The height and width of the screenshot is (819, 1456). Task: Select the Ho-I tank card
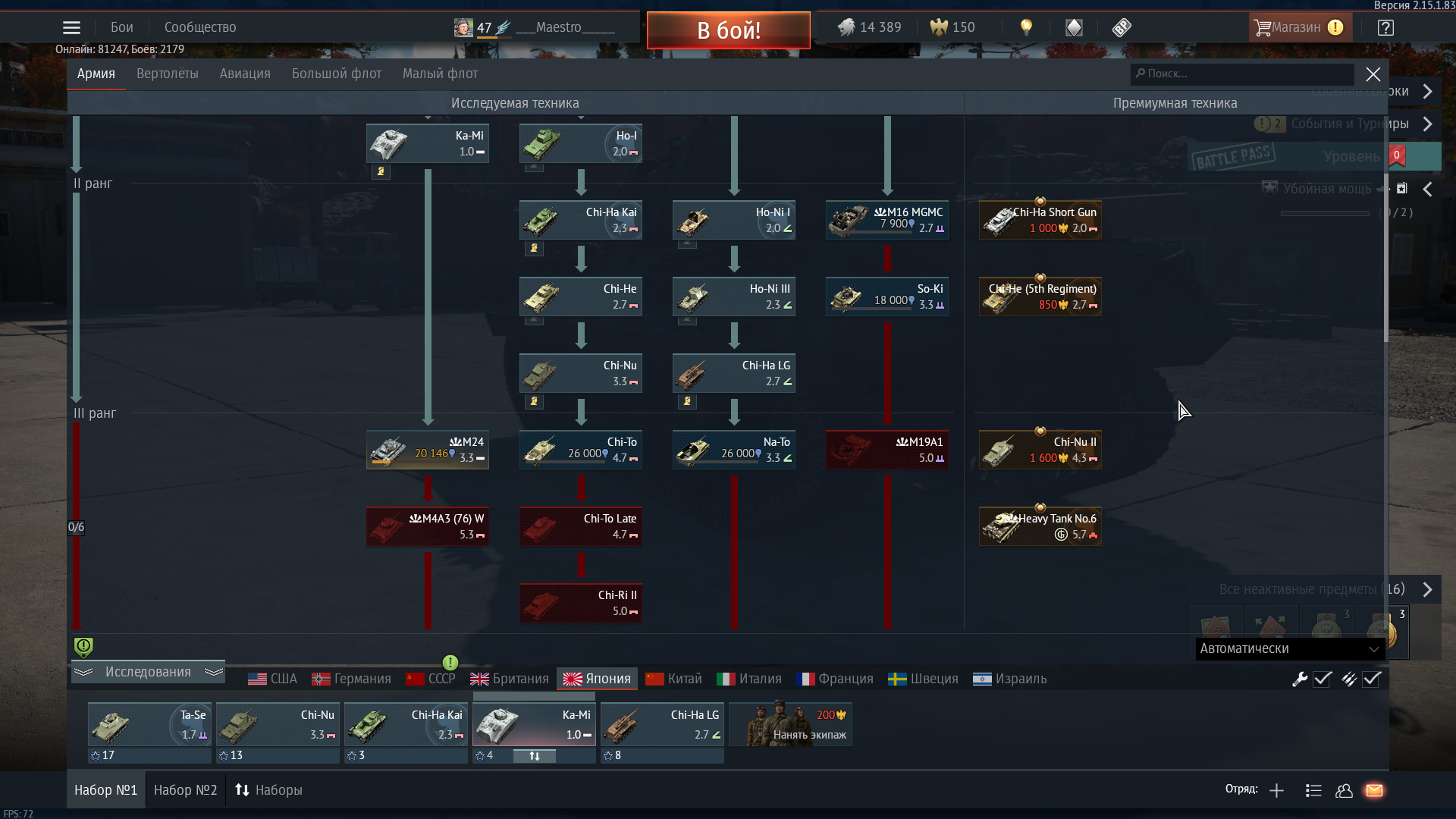click(581, 143)
